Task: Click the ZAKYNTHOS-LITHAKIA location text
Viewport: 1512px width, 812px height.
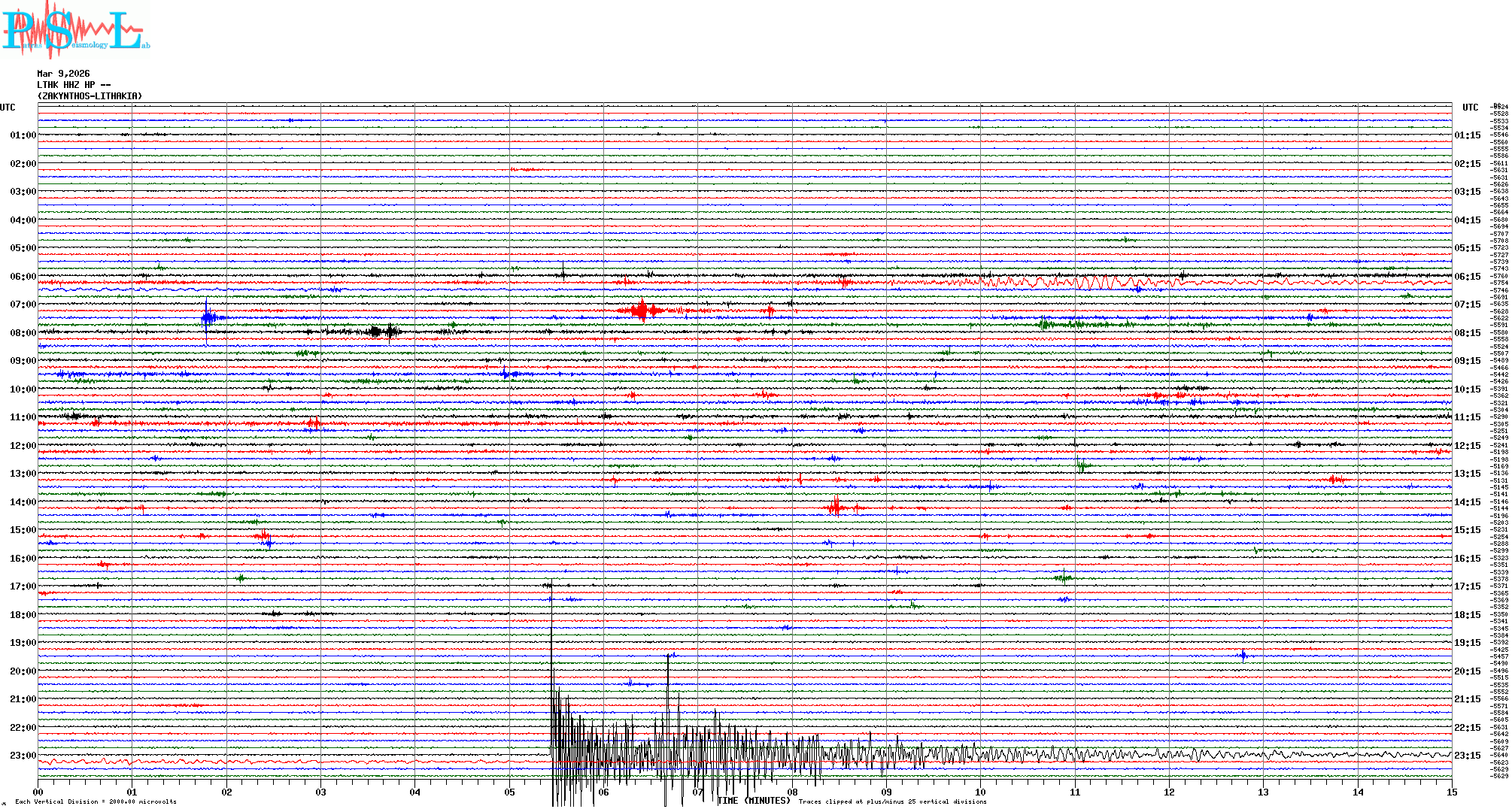Action: (x=90, y=96)
